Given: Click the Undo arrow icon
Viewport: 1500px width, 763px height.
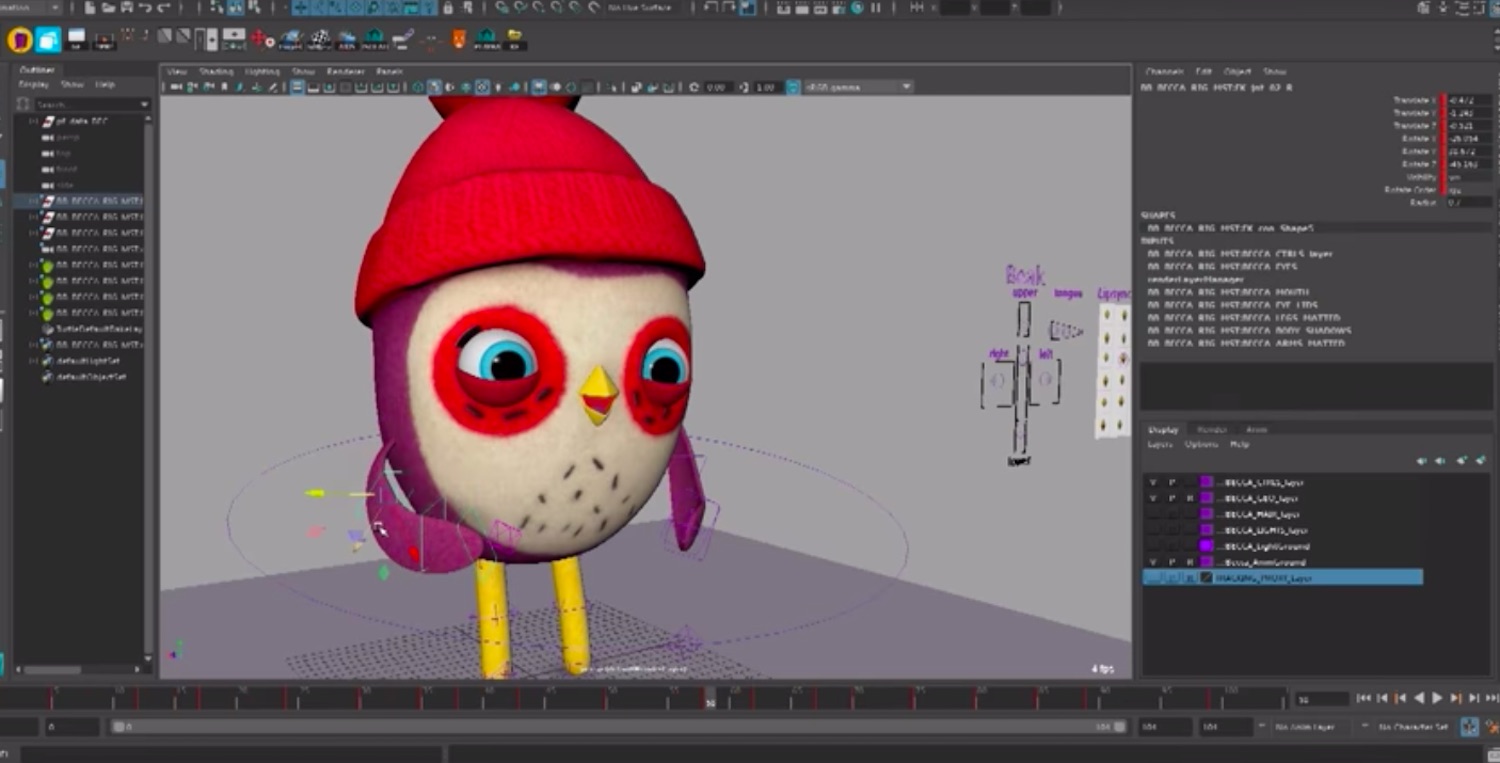Looking at the screenshot, I should pyautogui.click(x=145, y=8).
